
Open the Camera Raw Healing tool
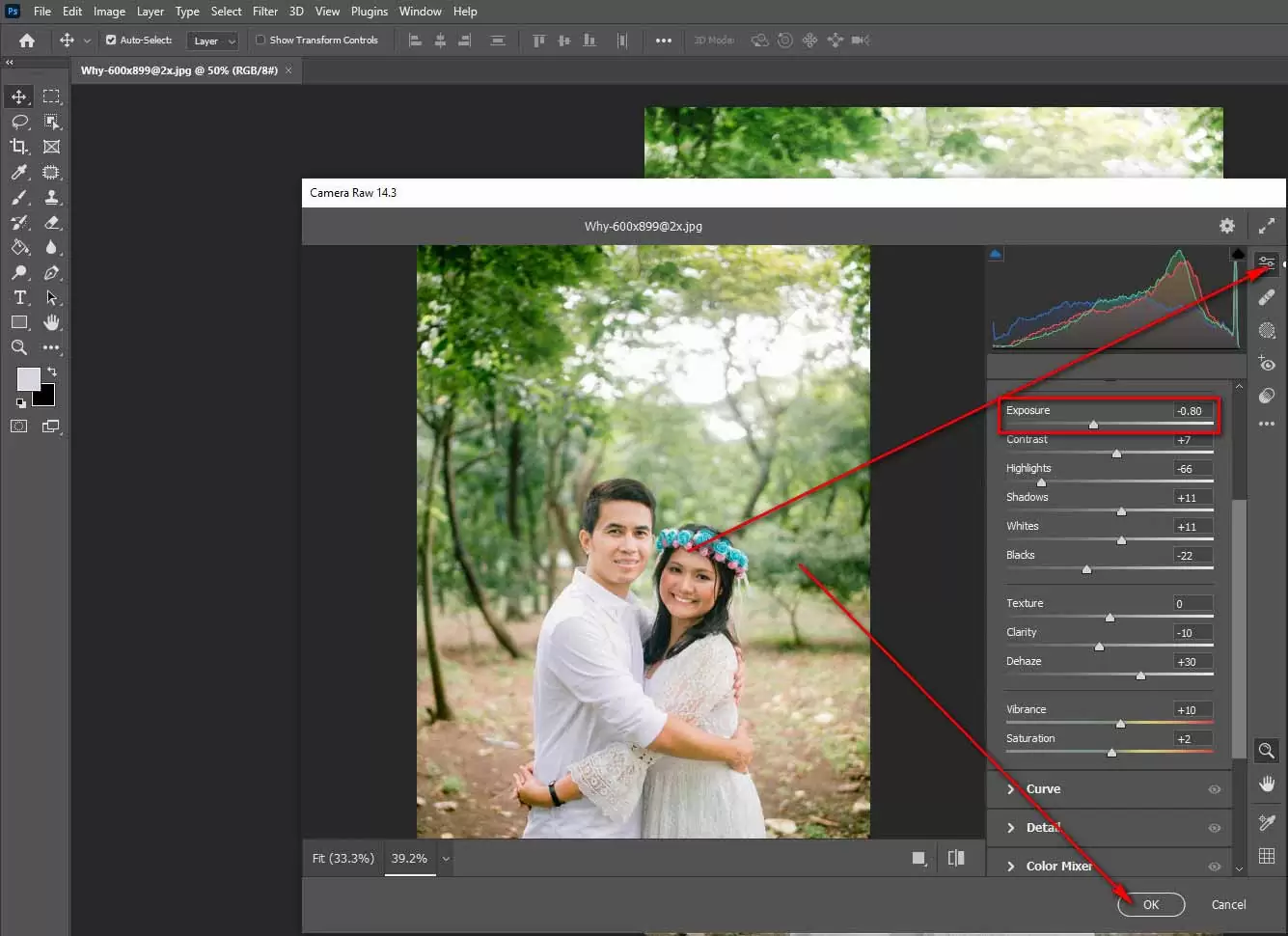coord(1267,297)
